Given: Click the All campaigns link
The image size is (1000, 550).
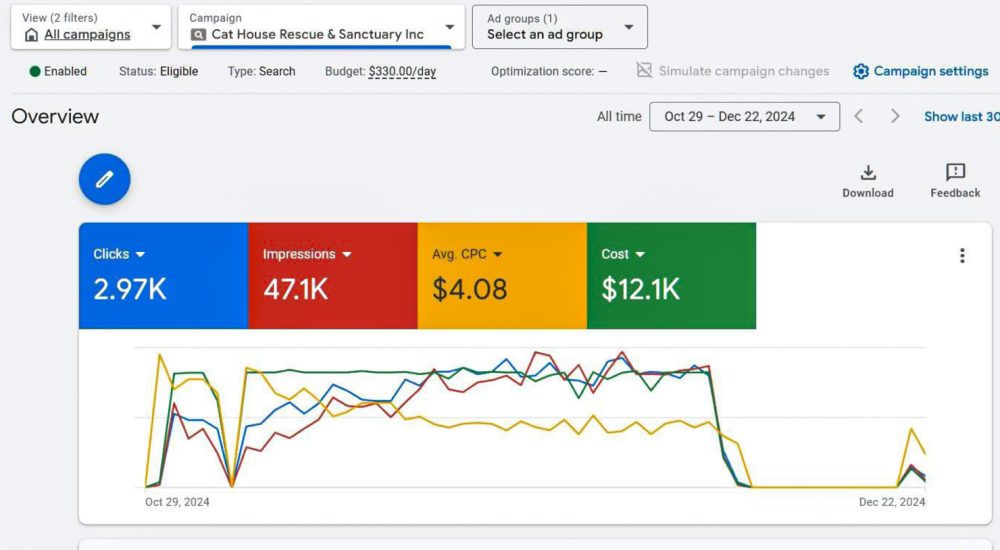Looking at the screenshot, I should 87,35.
